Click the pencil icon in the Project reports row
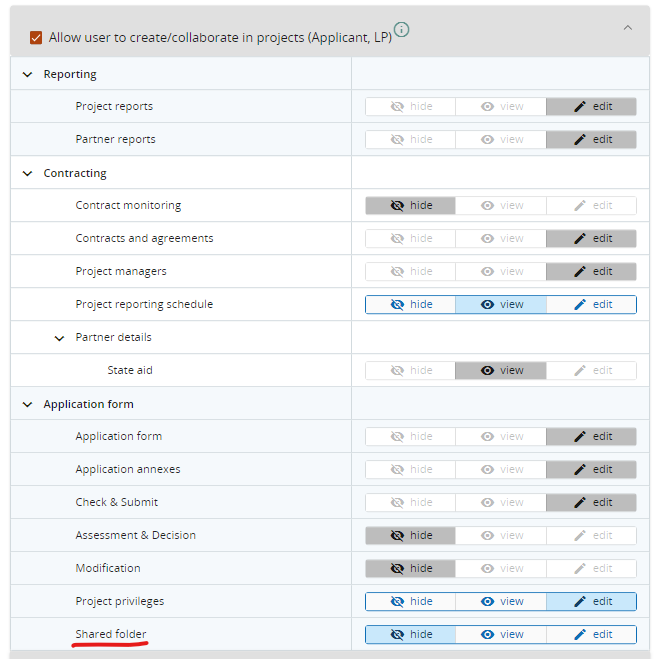 pyautogui.click(x=580, y=107)
